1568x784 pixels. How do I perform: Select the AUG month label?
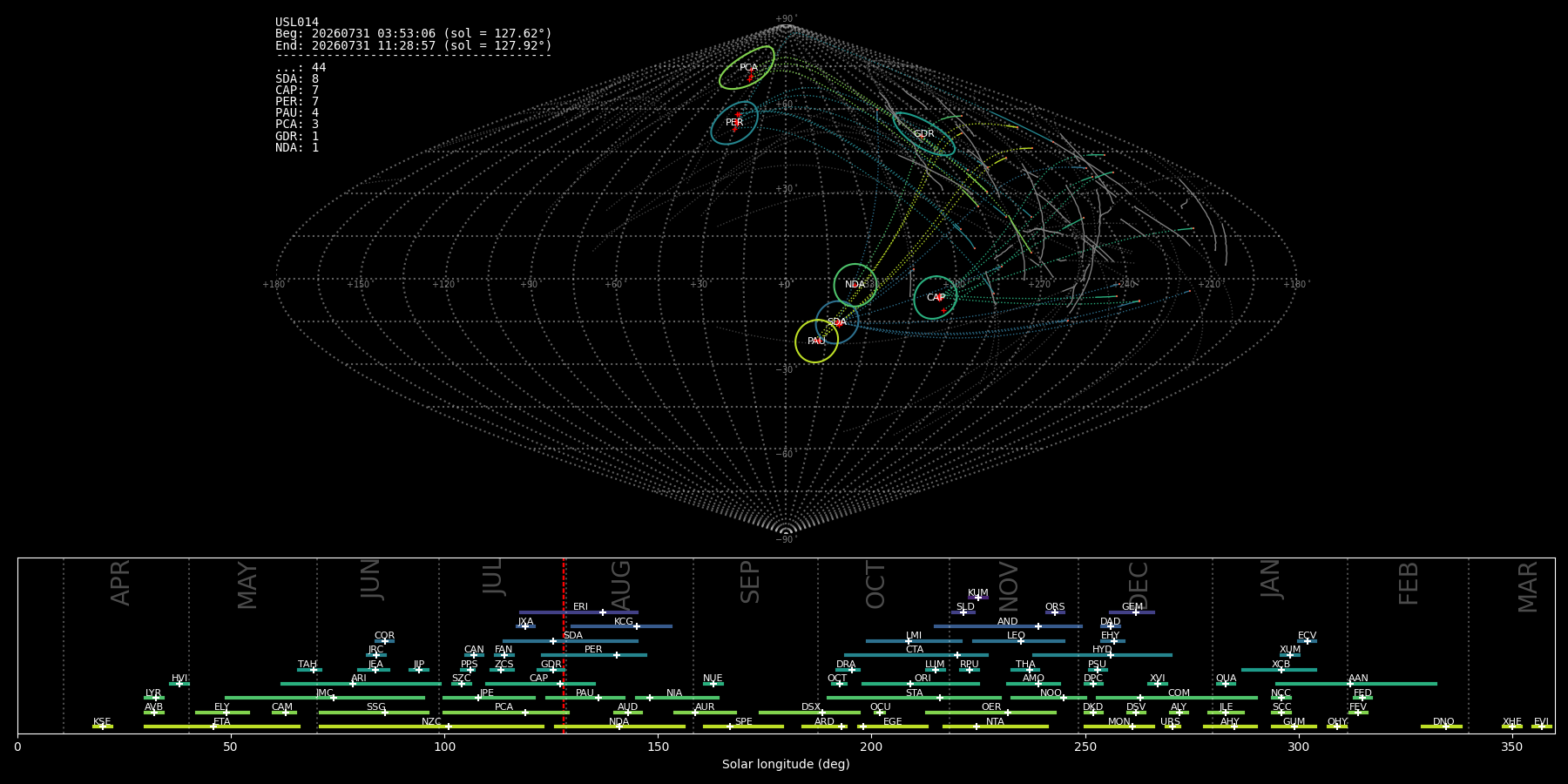click(x=621, y=585)
